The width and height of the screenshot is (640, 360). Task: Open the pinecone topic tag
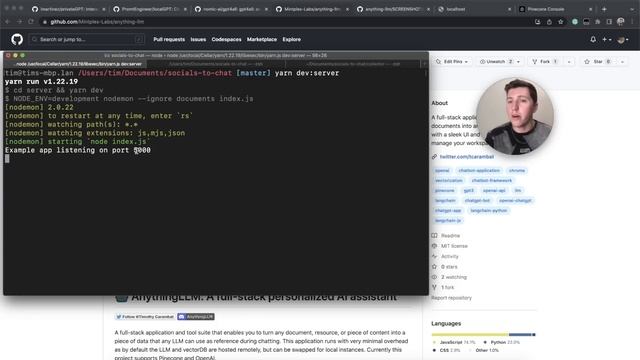[444, 191]
